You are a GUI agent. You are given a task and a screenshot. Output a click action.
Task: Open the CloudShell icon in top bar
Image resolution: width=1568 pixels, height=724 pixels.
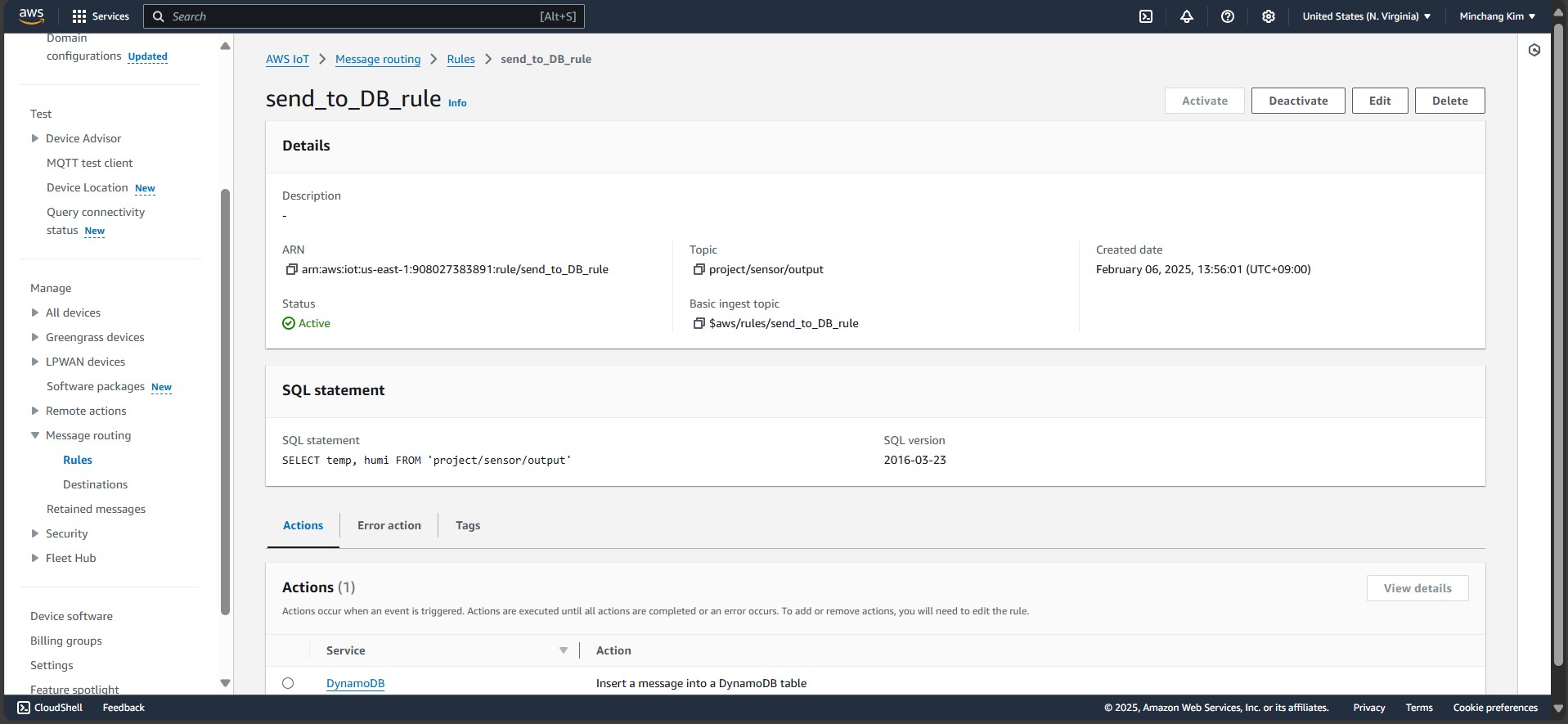1146,16
